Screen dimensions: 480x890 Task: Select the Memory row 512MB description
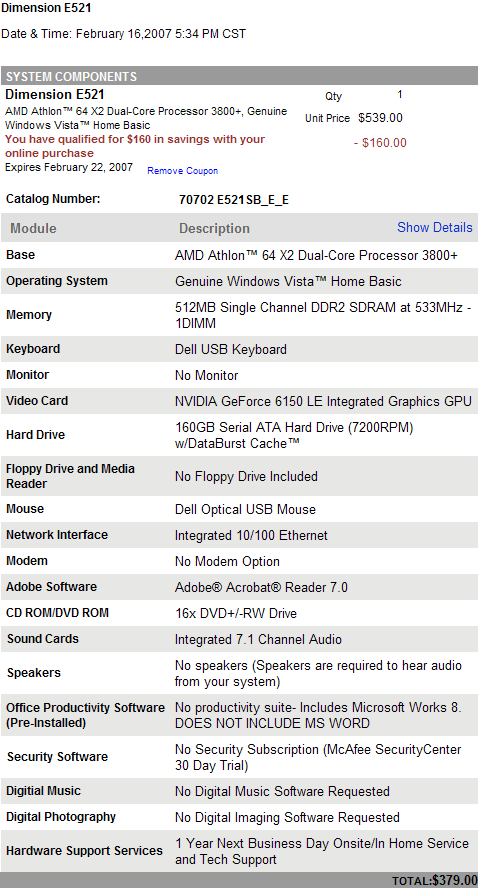coord(323,315)
